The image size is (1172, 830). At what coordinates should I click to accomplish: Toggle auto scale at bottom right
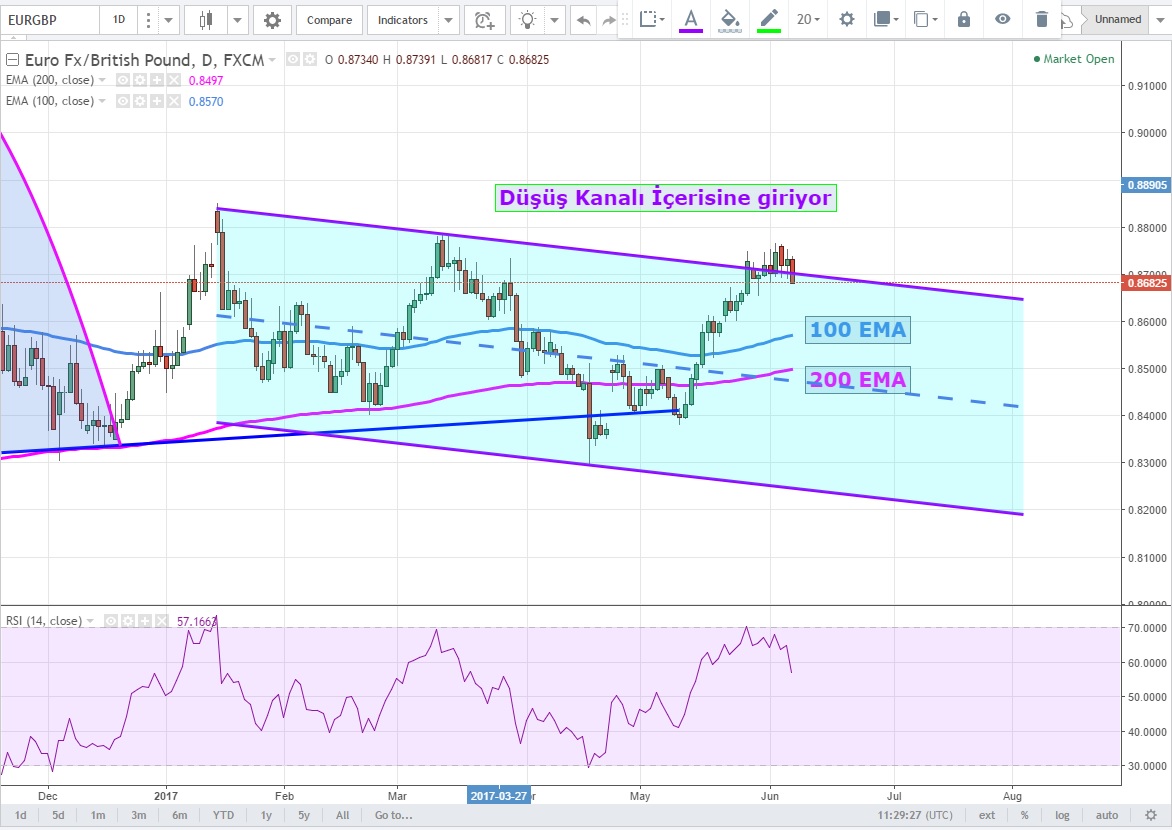tap(1106, 815)
